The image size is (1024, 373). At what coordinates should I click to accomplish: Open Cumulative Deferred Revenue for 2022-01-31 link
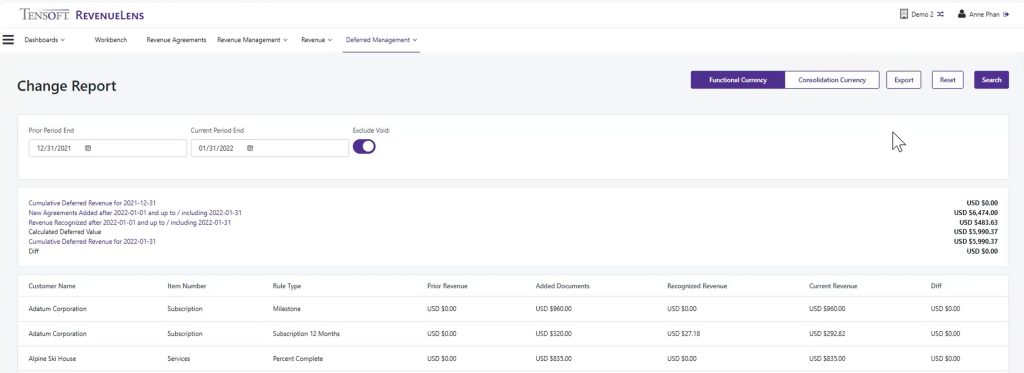pos(92,241)
